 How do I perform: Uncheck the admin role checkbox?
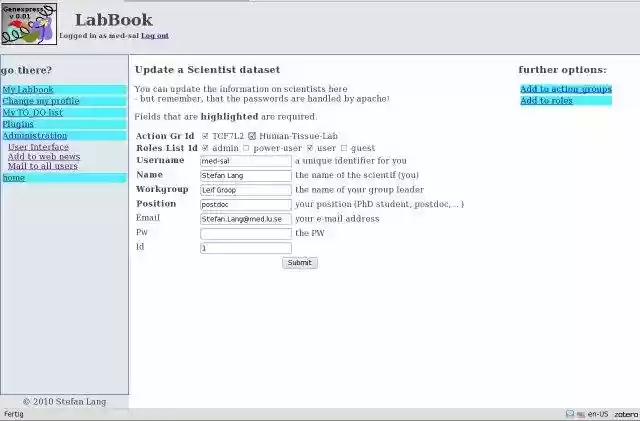(x=205, y=148)
